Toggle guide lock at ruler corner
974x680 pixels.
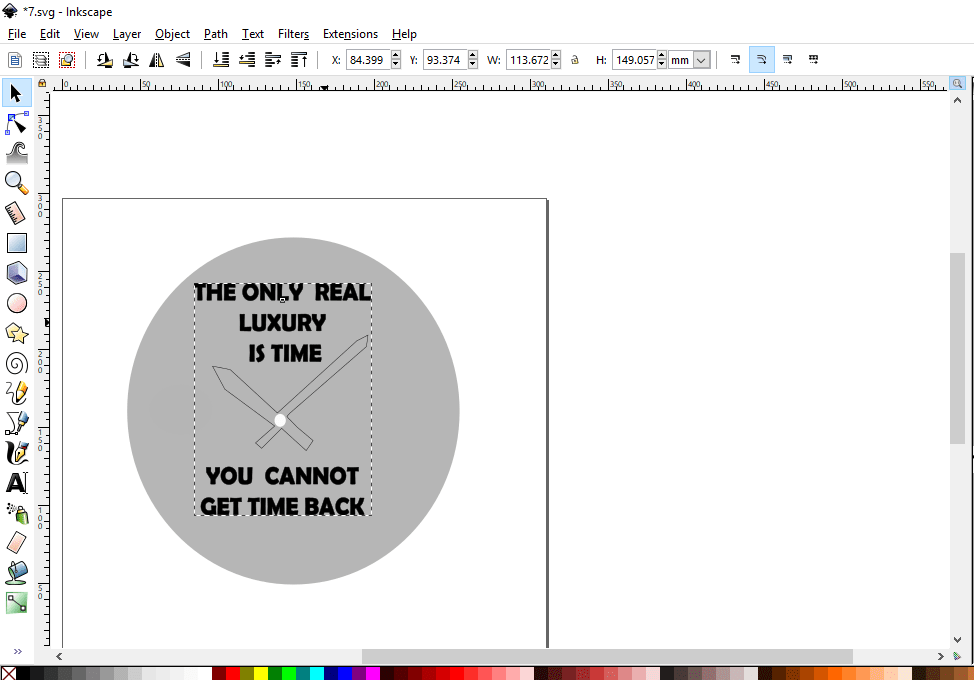pos(42,83)
